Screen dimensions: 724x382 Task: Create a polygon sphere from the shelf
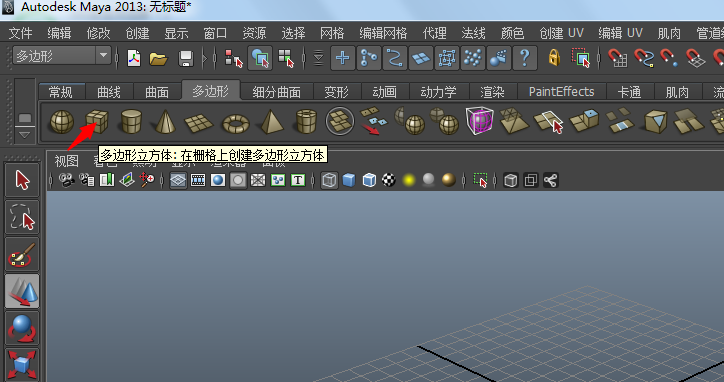(x=61, y=122)
